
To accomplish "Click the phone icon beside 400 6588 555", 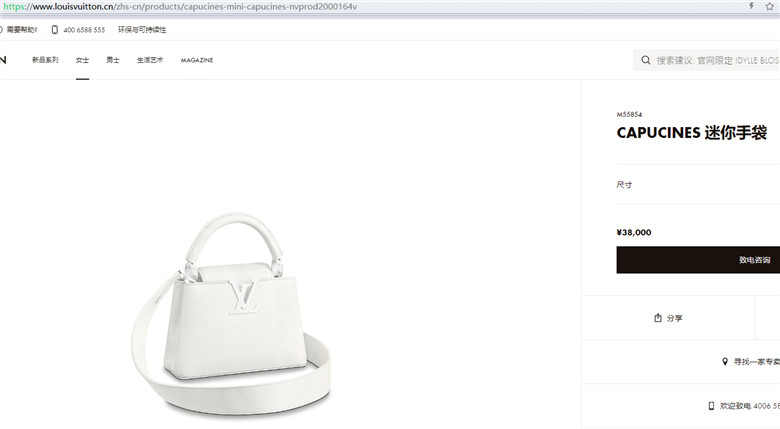I will [55, 30].
